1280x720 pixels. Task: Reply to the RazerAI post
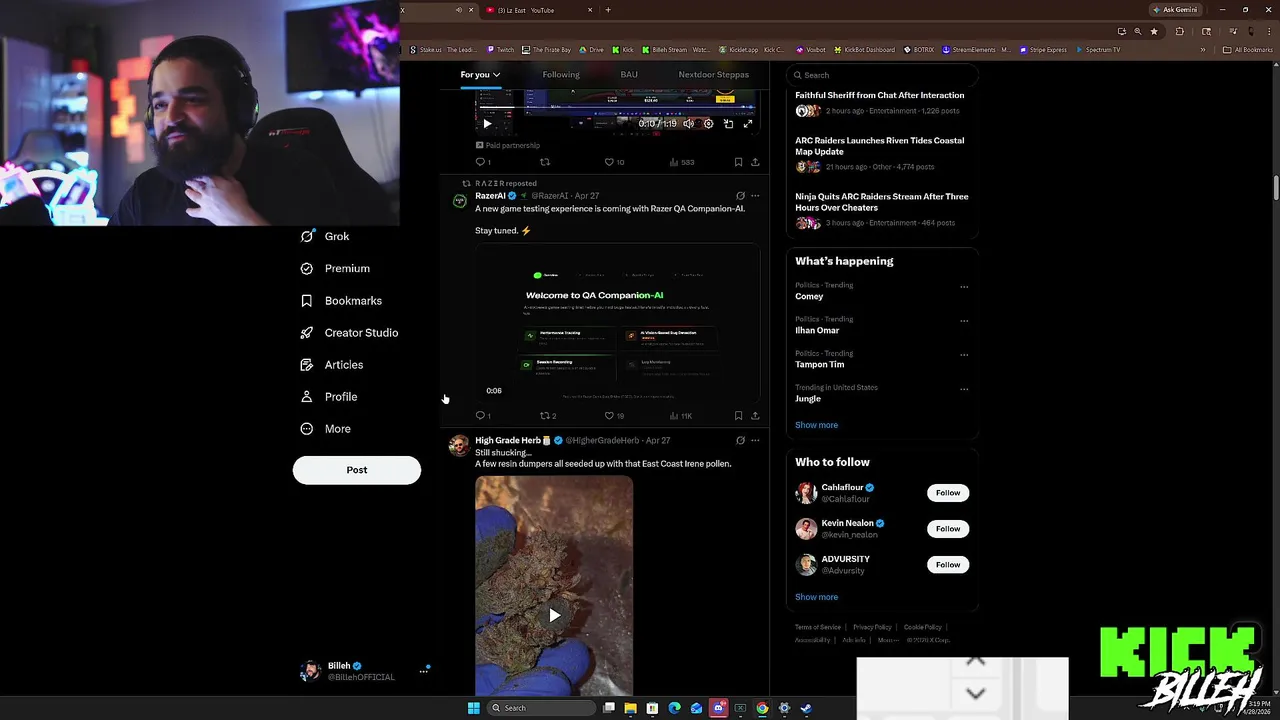482,416
